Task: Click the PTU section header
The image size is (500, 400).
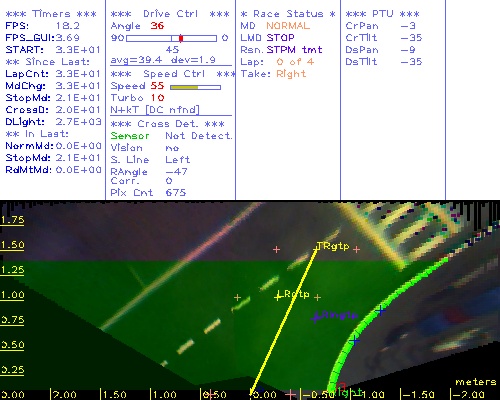Action: [382, 14]
